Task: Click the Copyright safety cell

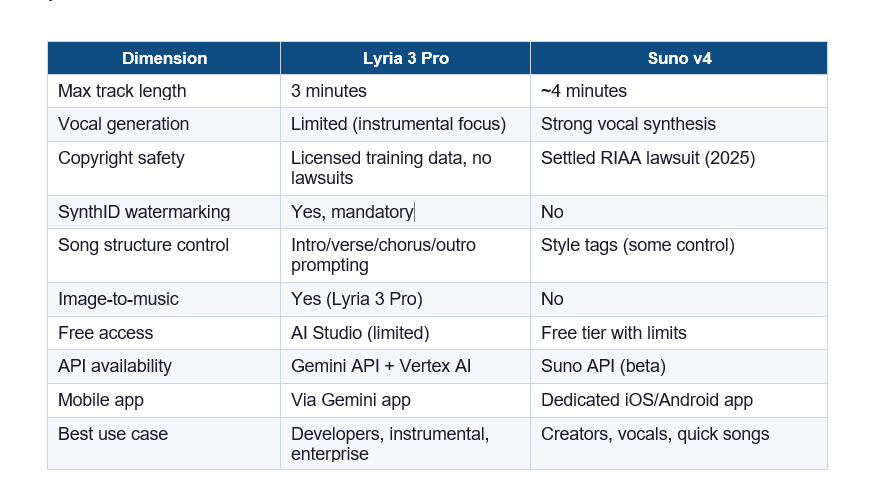Action: click(121, 158)
